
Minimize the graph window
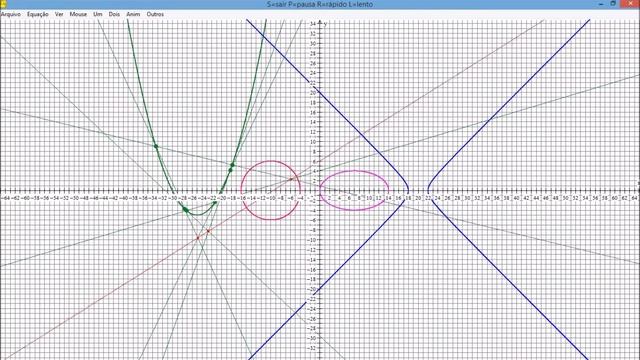click(601, 4)
